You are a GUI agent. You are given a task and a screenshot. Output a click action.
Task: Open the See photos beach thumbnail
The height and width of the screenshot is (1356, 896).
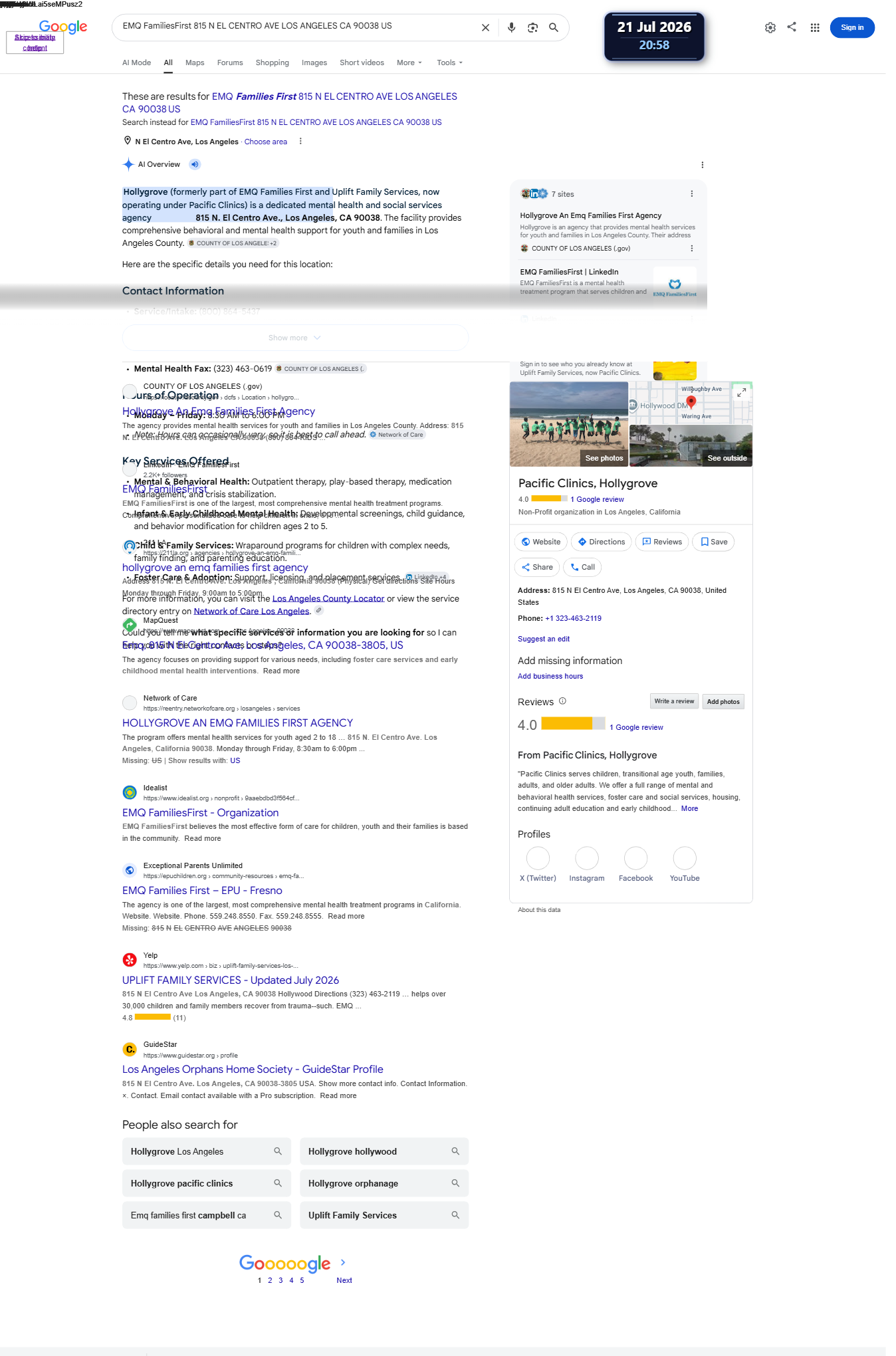569,424
